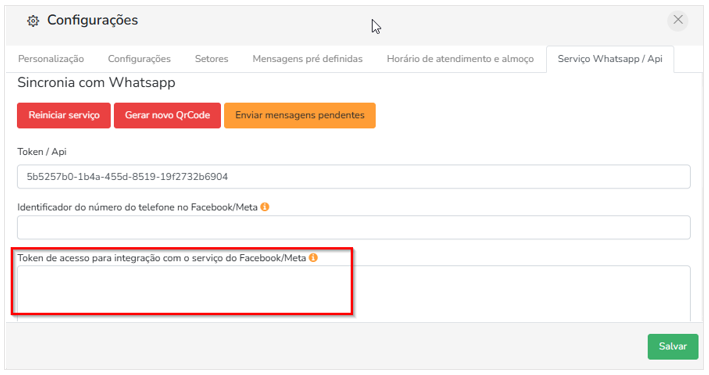The height and width of the screenshot is (375, 709).
Task: Open the Setores tab
Action: click(x=212, y=59)
